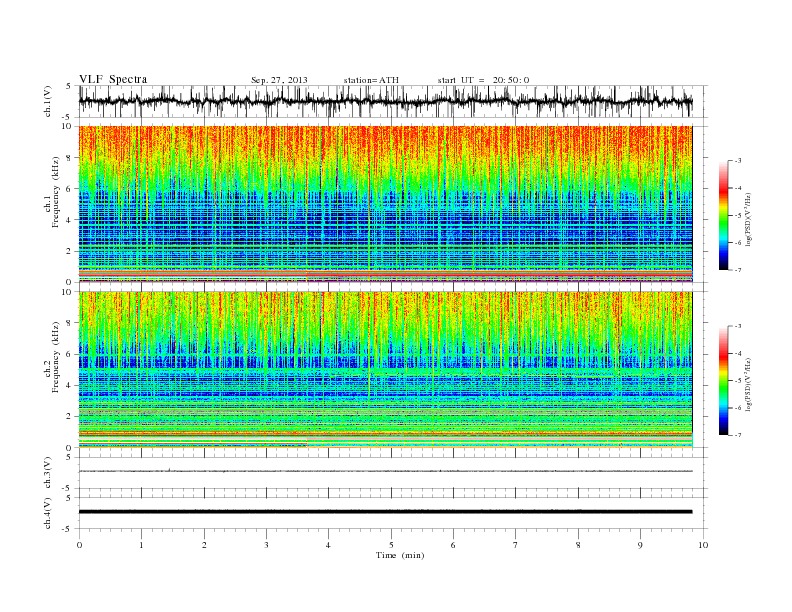Image resolution: width=792 pixels, height=612 pixels.
Task: Click inside the ch.2 spectrogram panel
Action: (386, 370)
